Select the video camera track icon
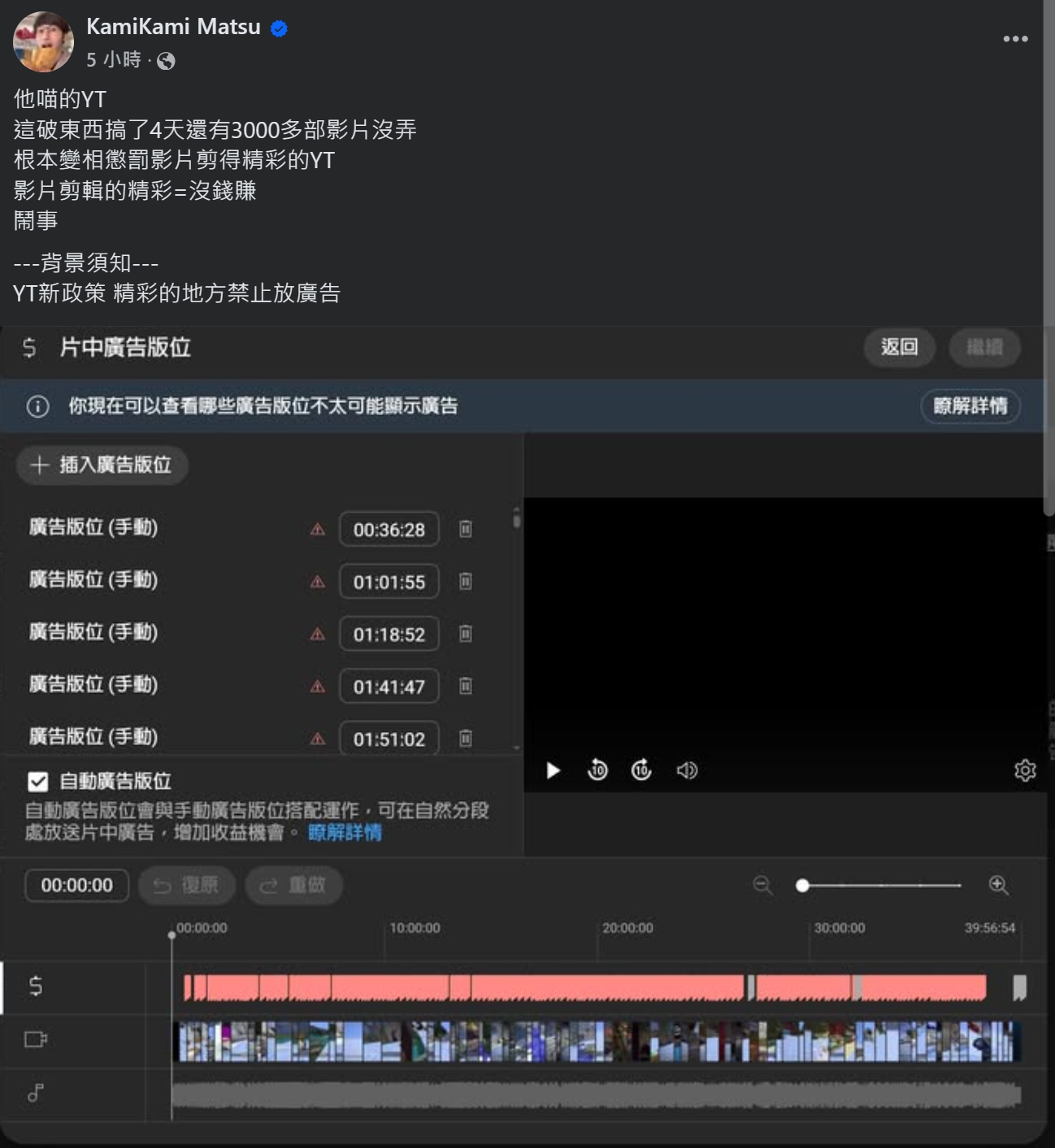Image resolution: width=1055 pixels, height=1148 pixels. pos(36,1040)
